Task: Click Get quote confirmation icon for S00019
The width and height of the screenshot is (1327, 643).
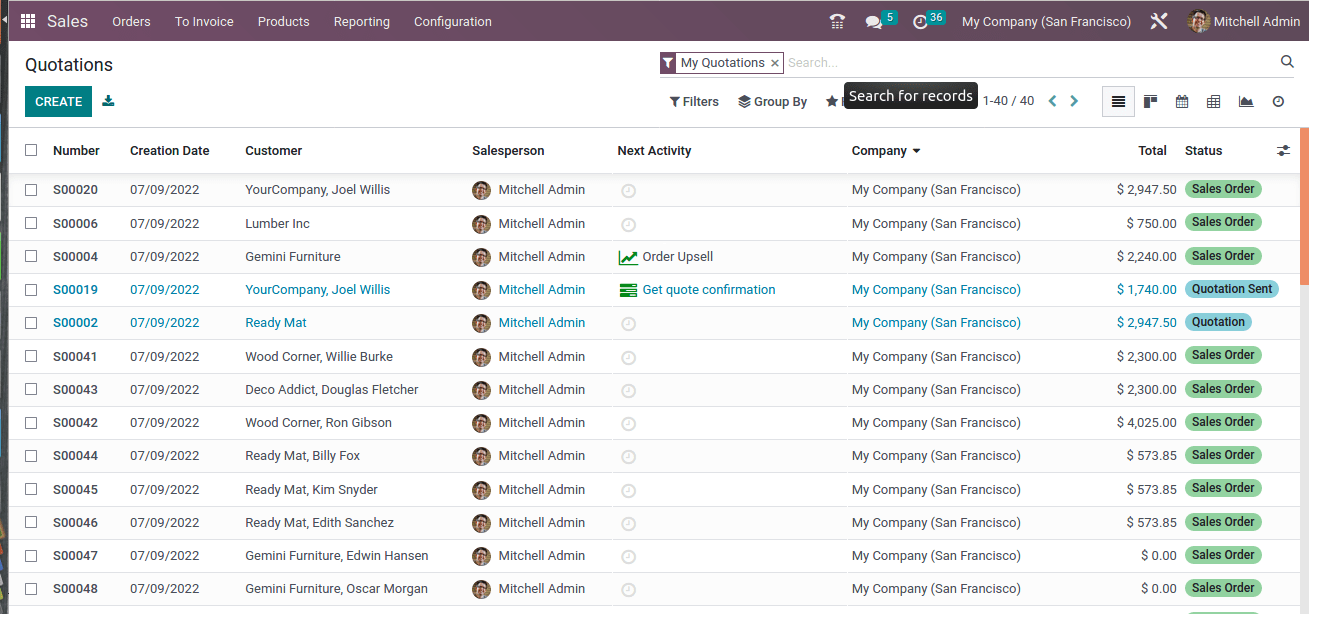Action: point(628,290)
